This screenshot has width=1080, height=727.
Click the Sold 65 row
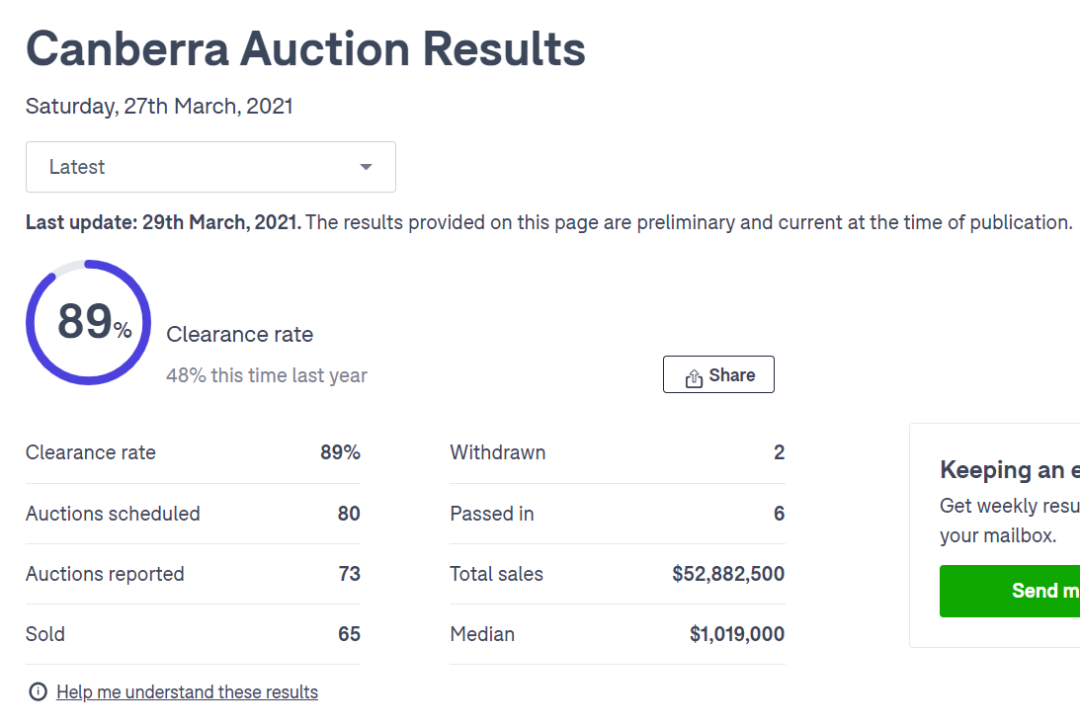193,634
